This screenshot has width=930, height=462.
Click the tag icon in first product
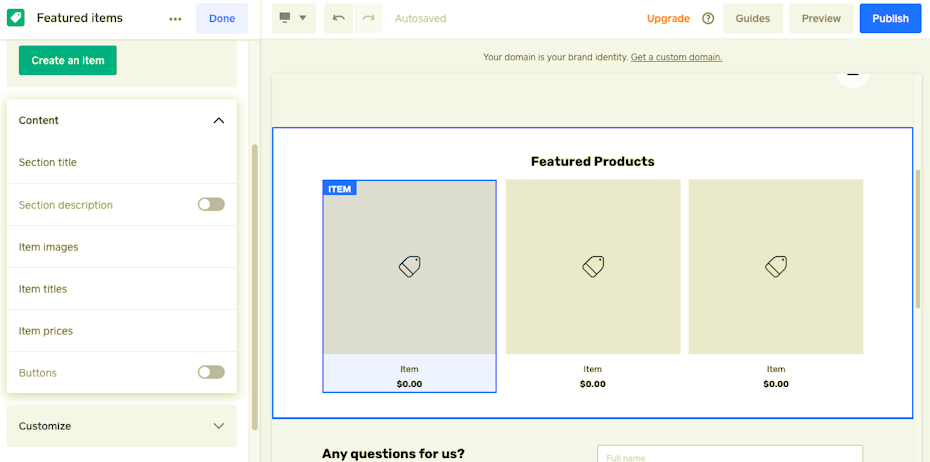(x=409, y=266)
